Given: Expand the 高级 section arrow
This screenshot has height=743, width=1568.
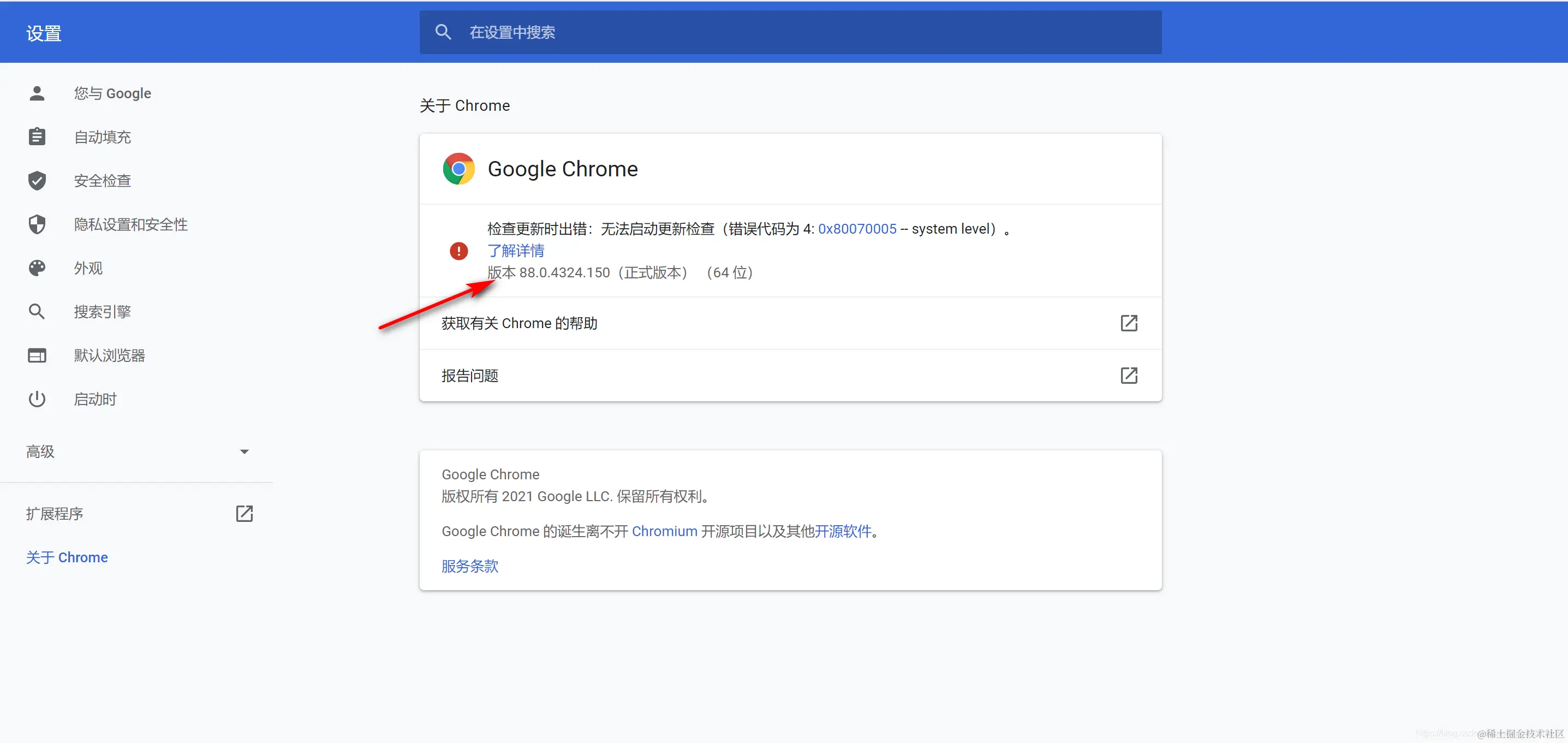Looking at the screenshot, I should (244, 452).
